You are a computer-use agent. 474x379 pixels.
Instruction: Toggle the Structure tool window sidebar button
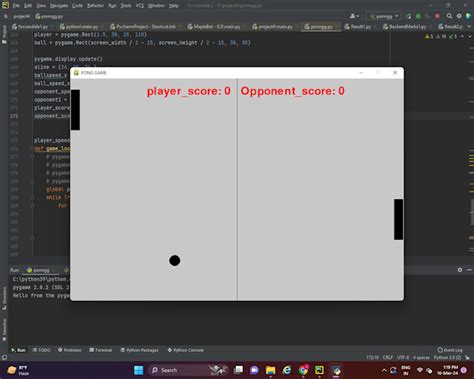[x=4, y=298]
